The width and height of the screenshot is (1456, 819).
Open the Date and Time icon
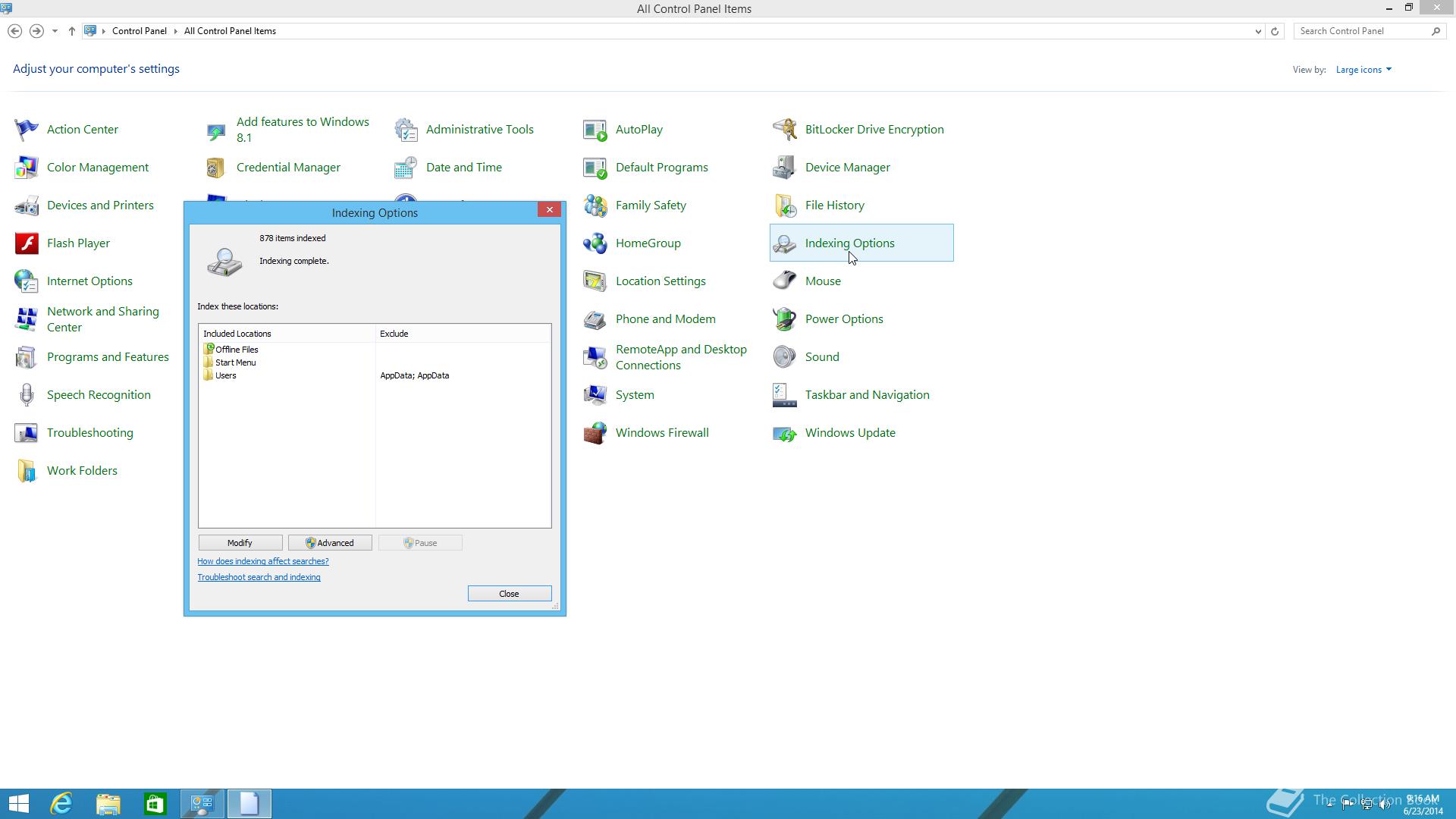(406, 168)
